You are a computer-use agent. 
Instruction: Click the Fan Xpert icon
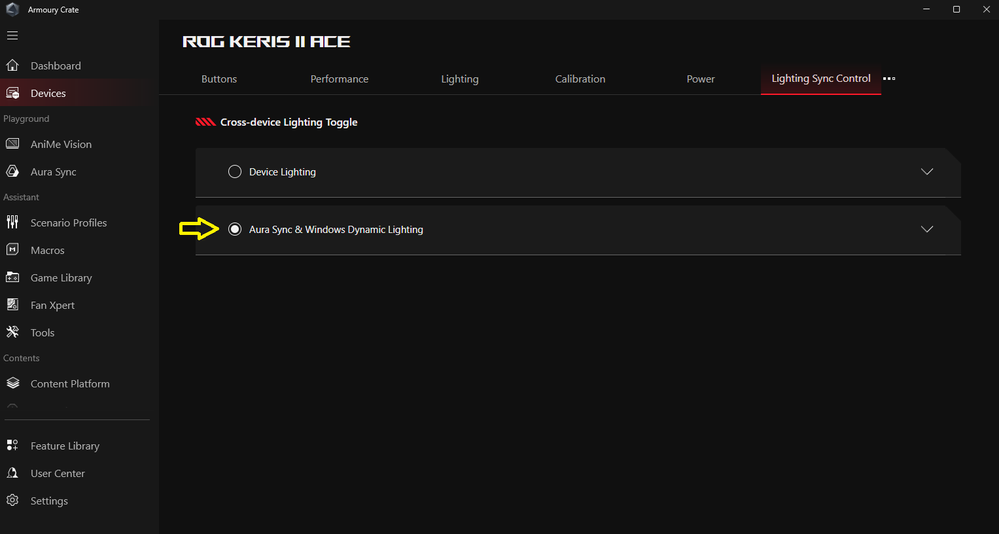(12, 305)
